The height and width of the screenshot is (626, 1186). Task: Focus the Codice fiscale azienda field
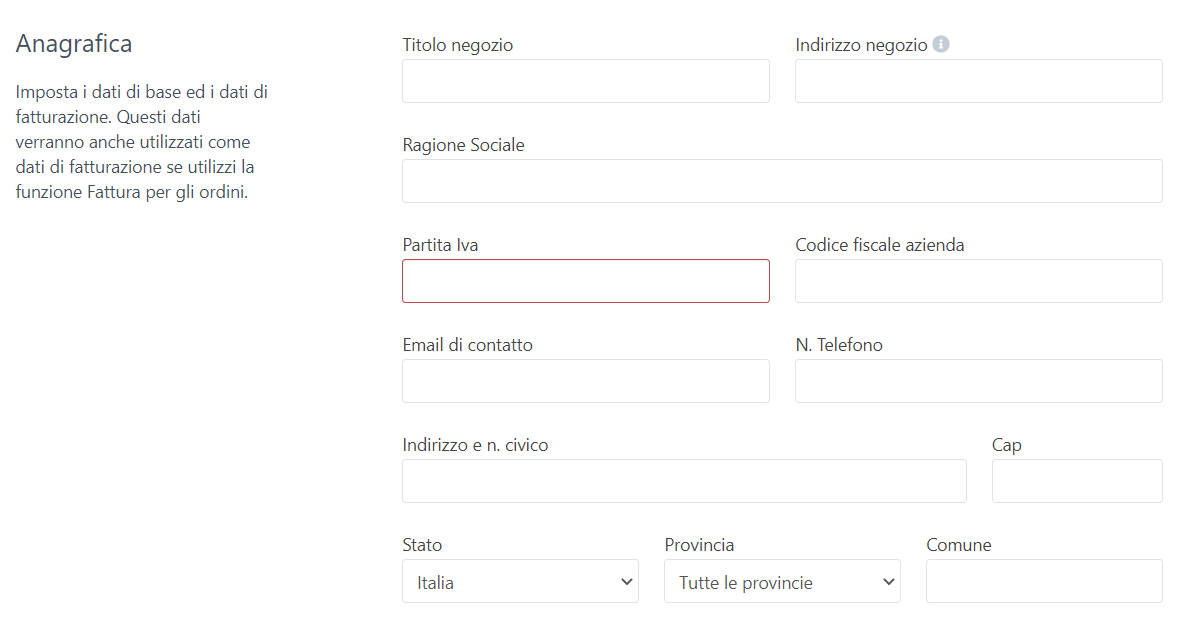click(978, 281)
